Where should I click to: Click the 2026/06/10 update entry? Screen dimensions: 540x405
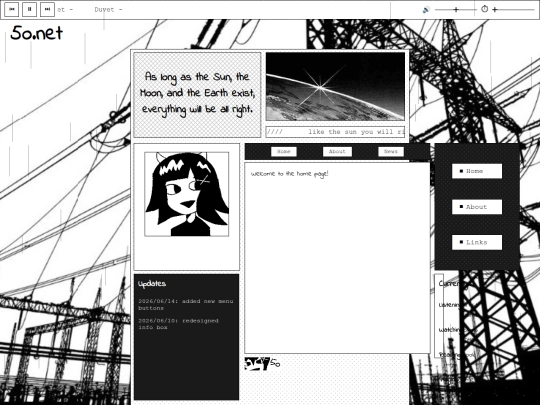coord(178,324)
